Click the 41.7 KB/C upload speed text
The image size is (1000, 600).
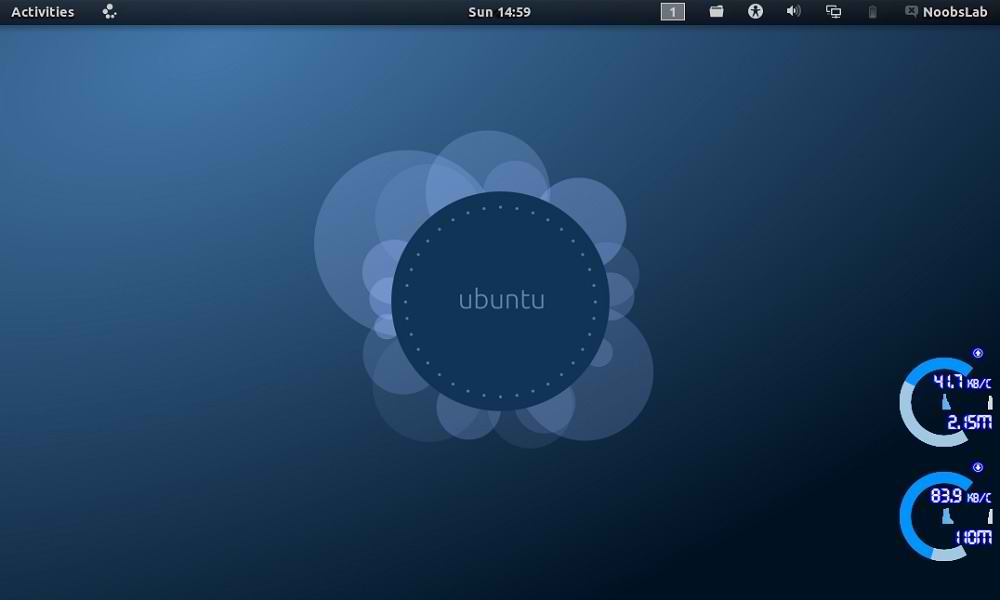point(962,382)
